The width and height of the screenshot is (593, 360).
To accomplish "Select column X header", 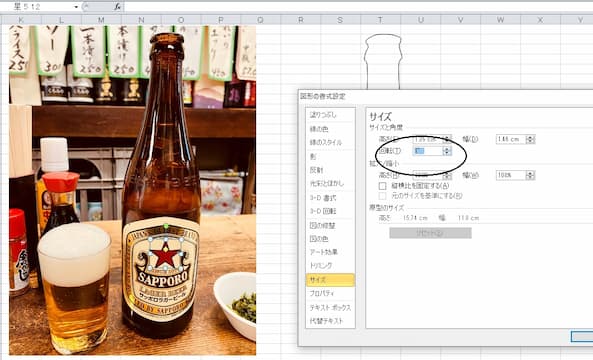I will pos(540,20).
